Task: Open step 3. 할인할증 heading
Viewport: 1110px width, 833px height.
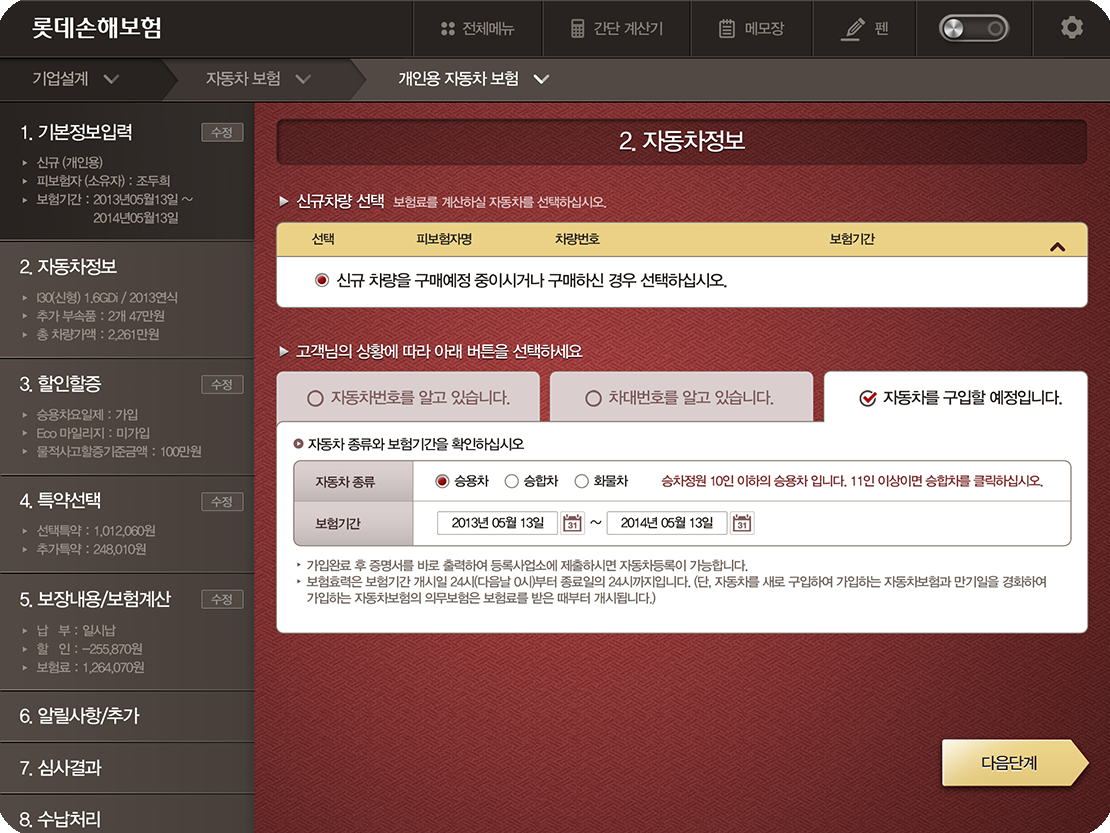Action: pyautogui.click(x=60, y=384)
